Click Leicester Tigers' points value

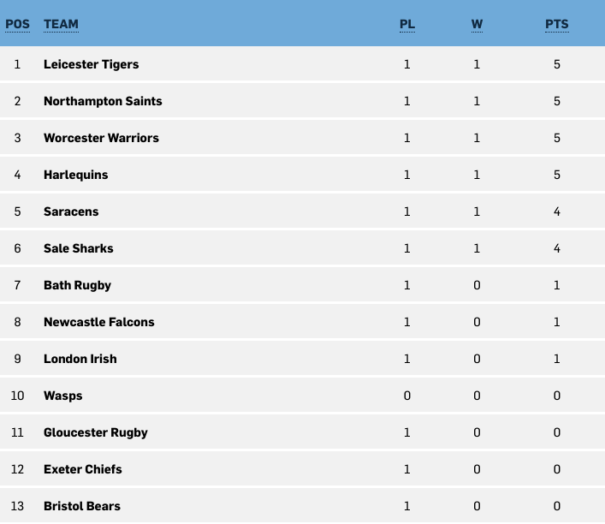pyautogui.click(x=557, y=64)
